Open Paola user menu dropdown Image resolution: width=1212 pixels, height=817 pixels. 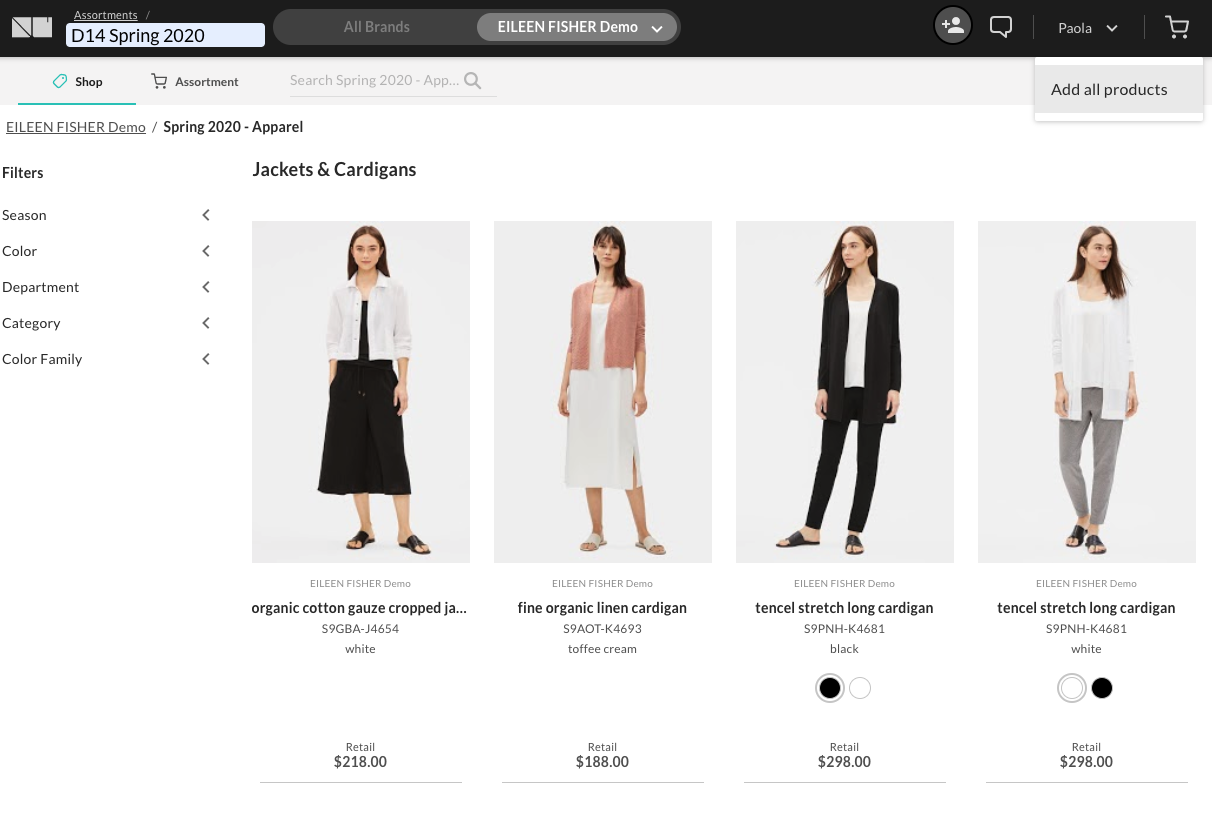coord(1087,28)
